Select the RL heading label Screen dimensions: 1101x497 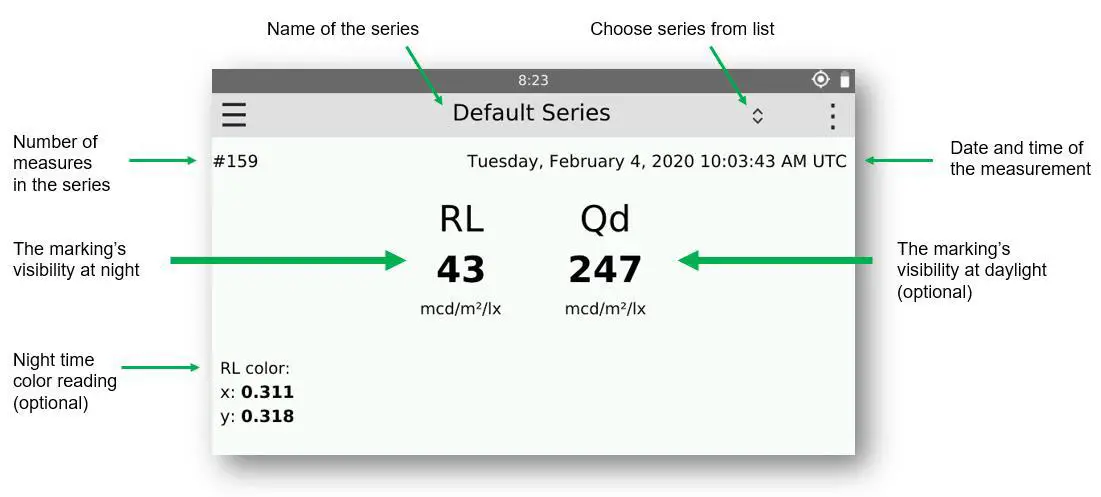pos(461,219)
